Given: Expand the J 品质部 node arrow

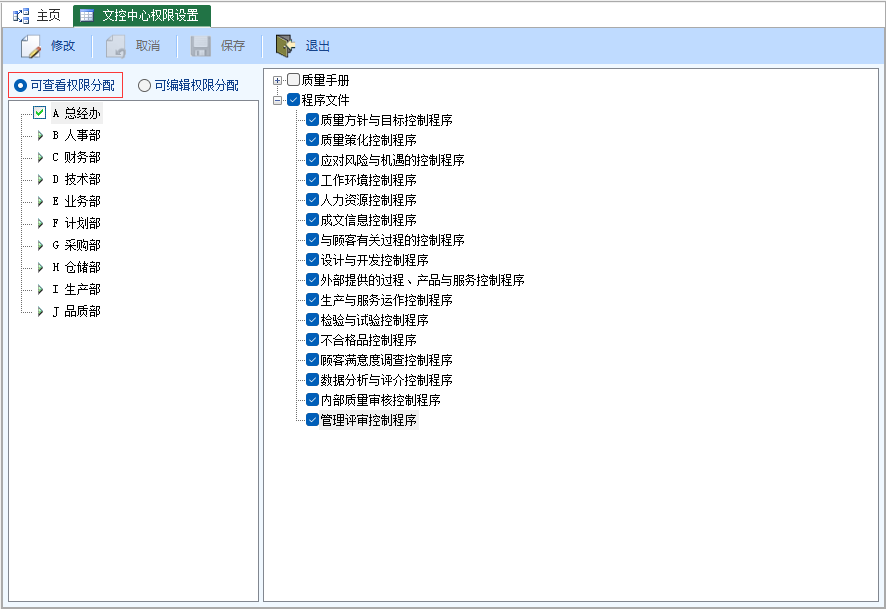Looking at the screenshot, I should [x=40, y=311].
